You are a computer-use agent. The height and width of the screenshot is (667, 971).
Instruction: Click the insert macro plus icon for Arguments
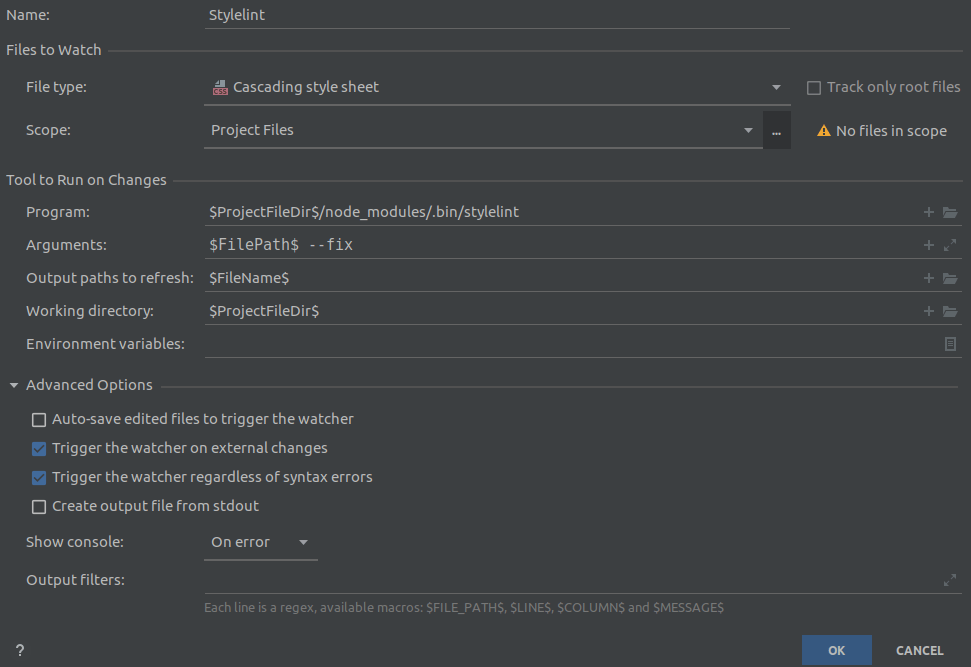[x=929, y=245]
